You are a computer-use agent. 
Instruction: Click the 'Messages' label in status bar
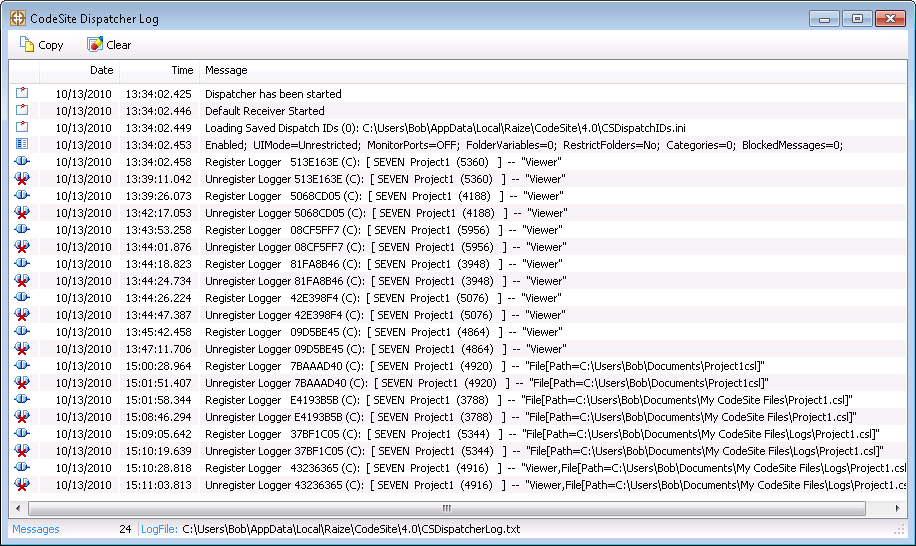point(36,529)
